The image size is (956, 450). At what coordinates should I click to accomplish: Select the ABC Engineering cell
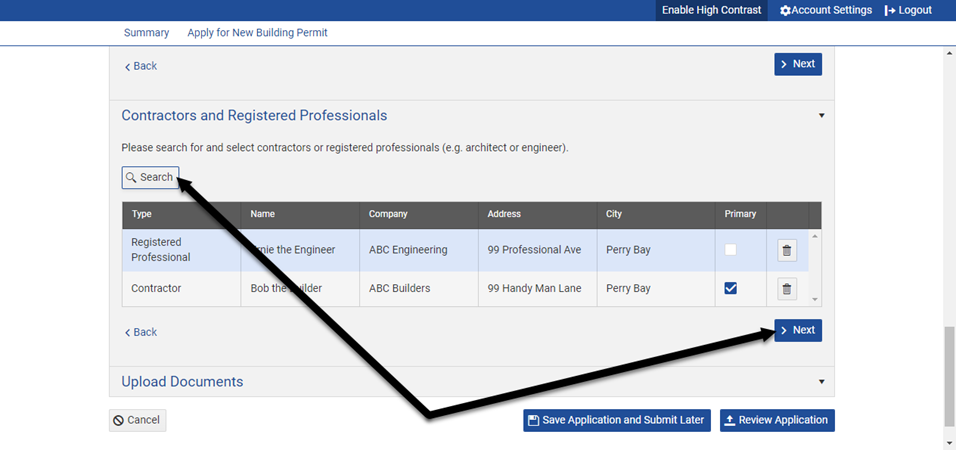pyautogui.click(x=419, y=250)
